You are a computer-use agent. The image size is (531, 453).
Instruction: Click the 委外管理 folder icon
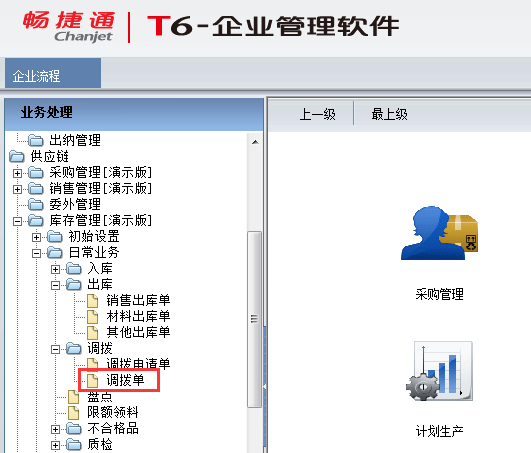36,204
